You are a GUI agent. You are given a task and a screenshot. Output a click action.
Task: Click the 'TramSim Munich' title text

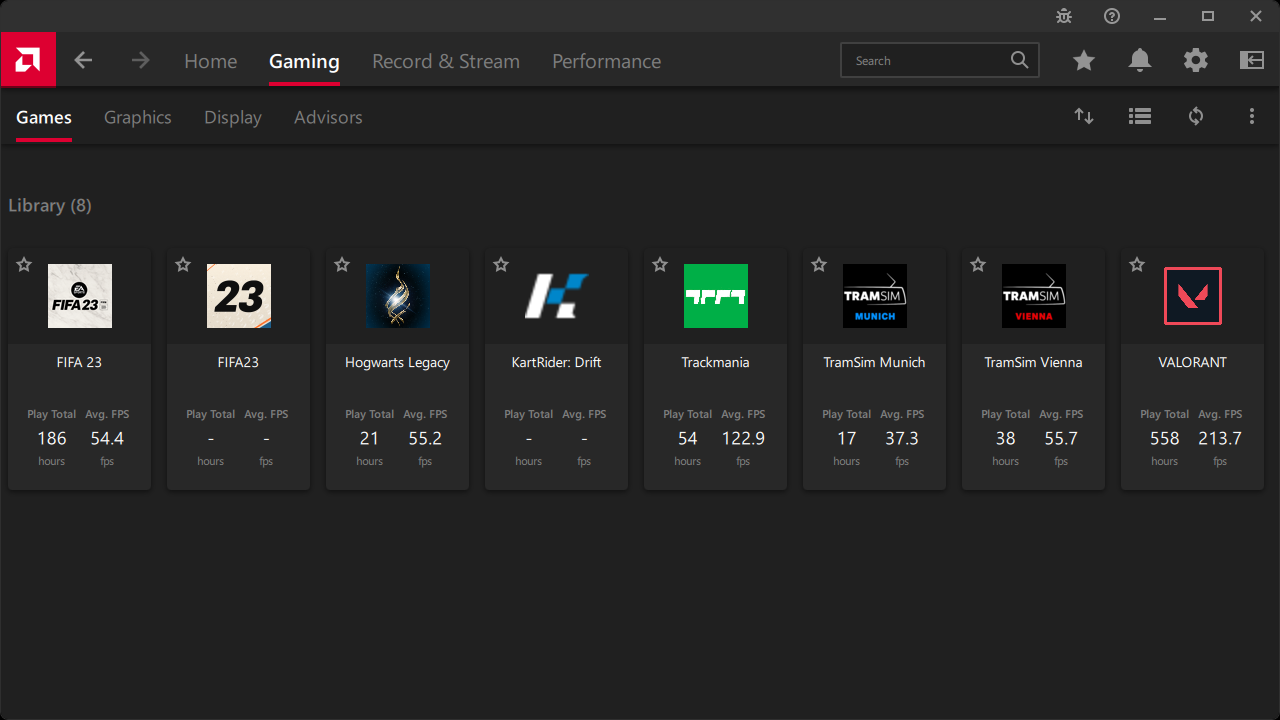tap(874, 362)
